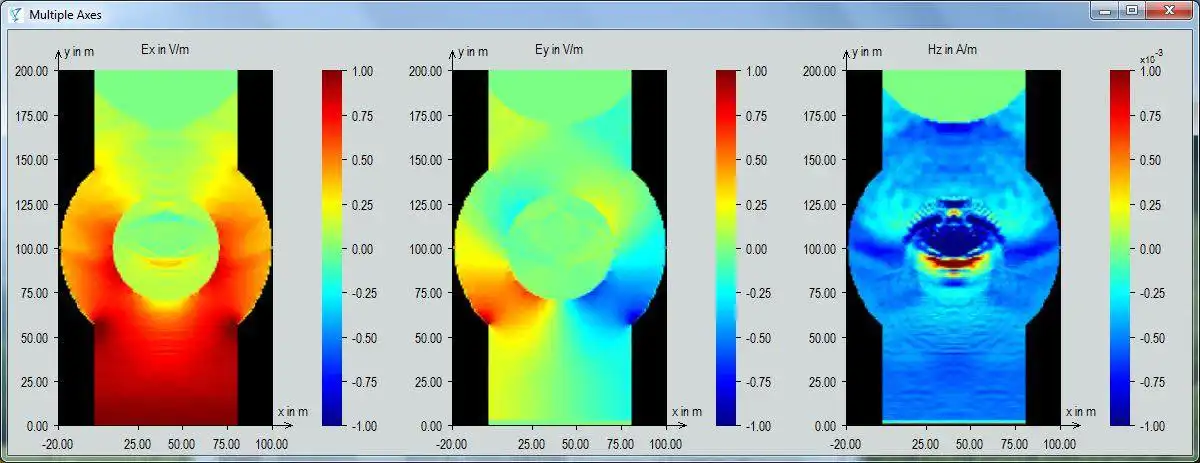Click the Multiple Axes window app icon
Viewport: 1200px width, 463px height.
tap(14, 14)
